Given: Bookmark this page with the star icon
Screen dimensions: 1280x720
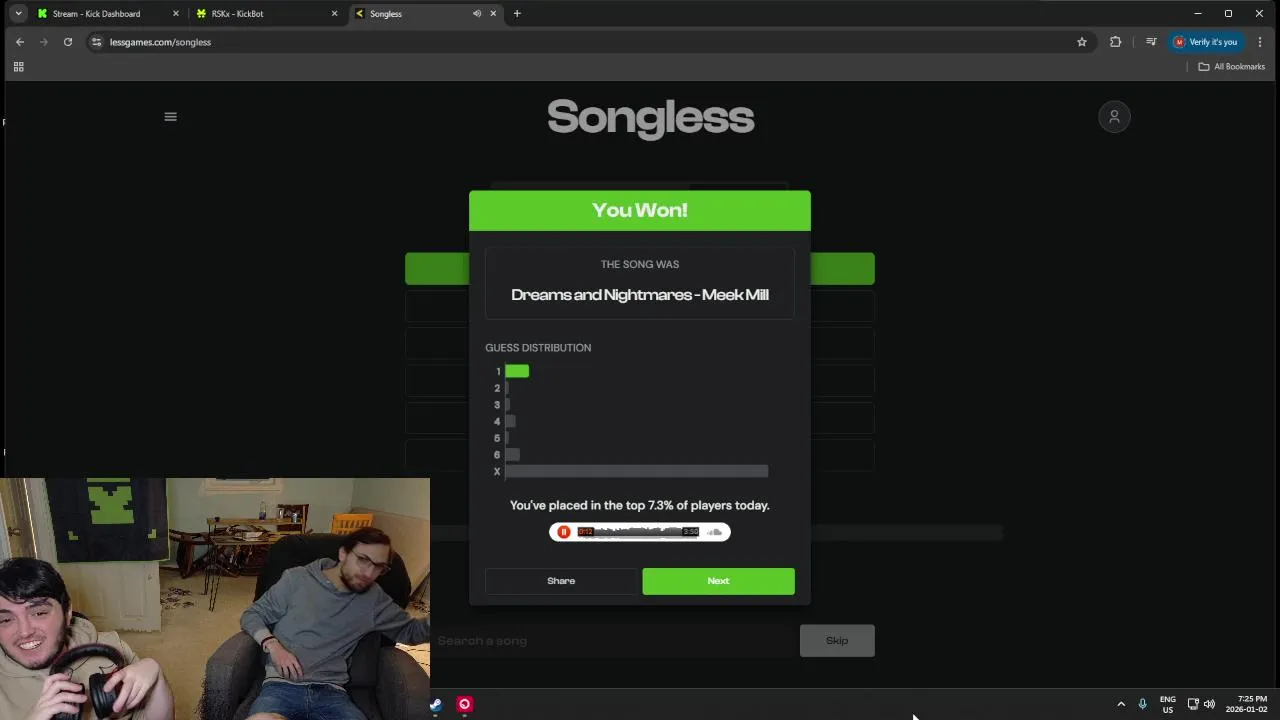Looking at the screenshot, I should (1082, 42).
